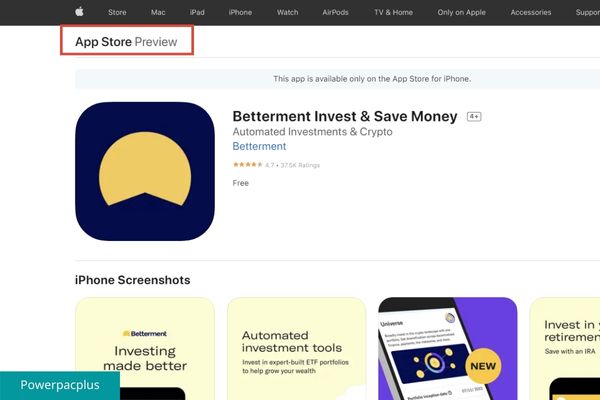Open the Automated investment tools screenshot

tap(297, 349)
